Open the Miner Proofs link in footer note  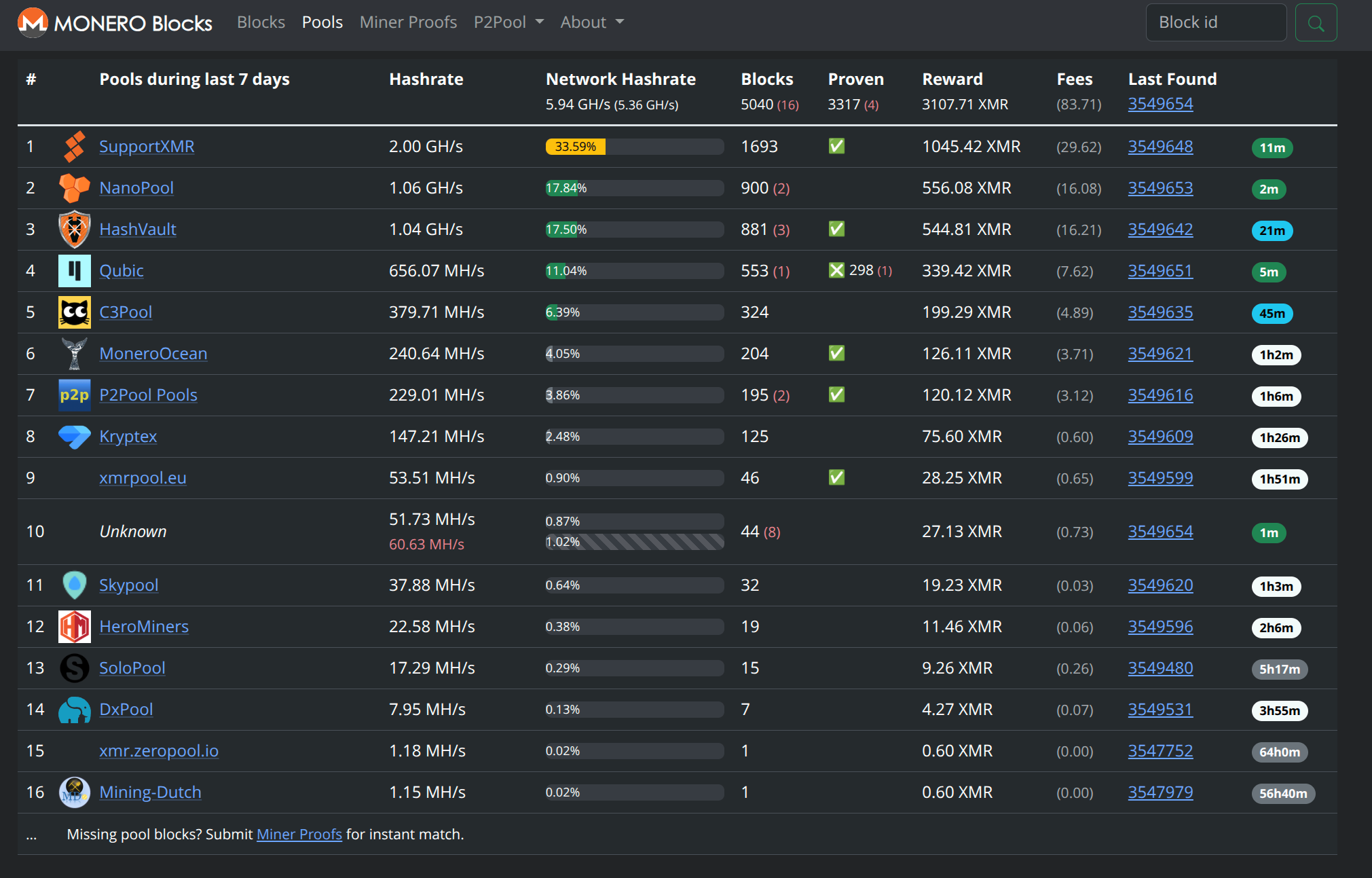pos(299,835)
